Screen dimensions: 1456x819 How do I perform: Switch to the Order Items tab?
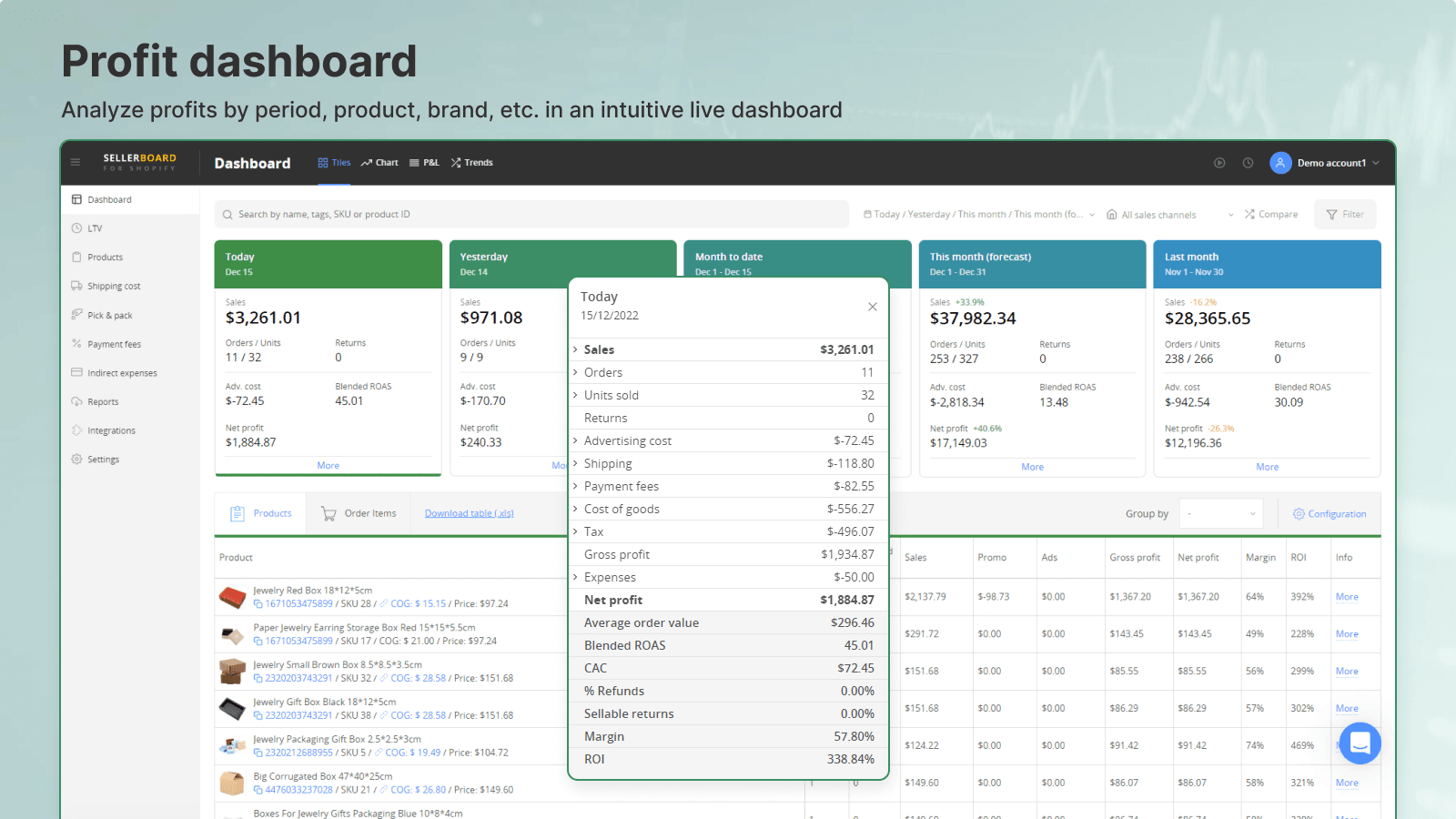coord(359,514)
